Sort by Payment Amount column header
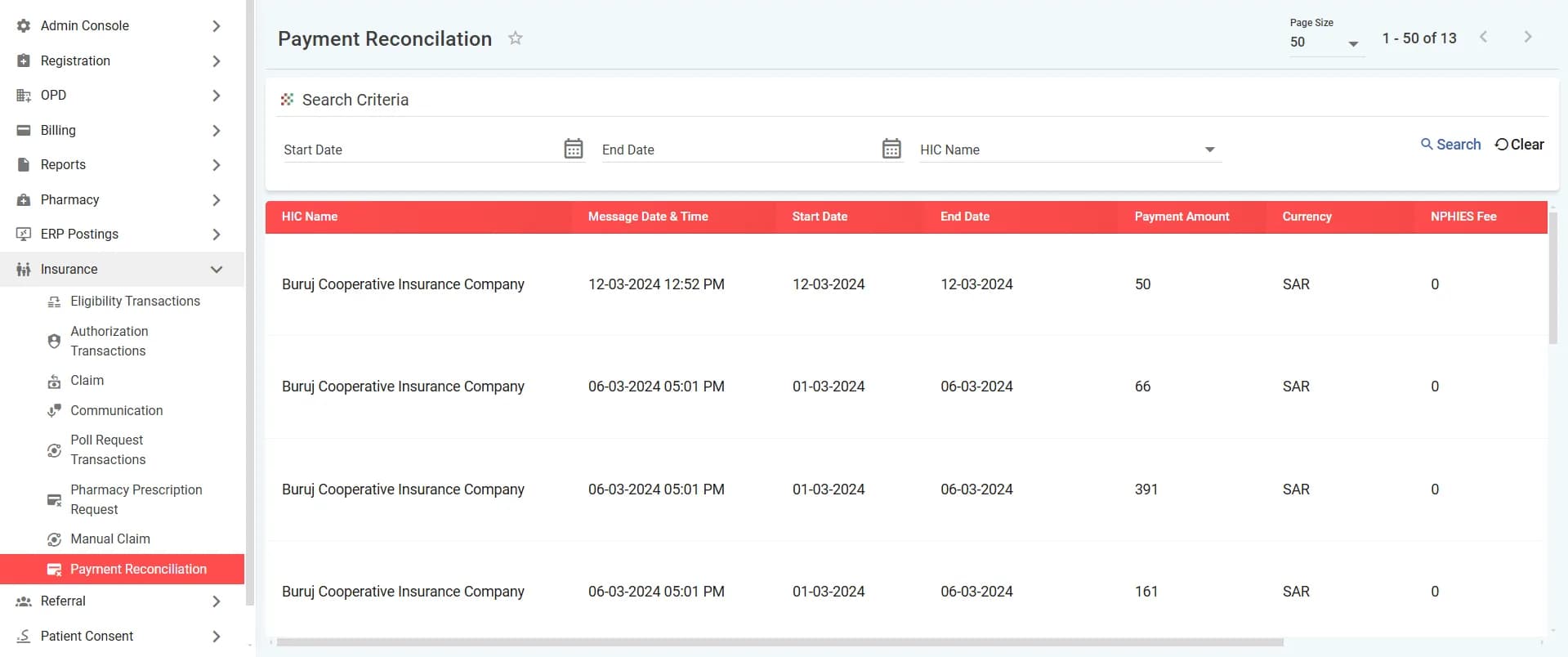 [1182, 217]
